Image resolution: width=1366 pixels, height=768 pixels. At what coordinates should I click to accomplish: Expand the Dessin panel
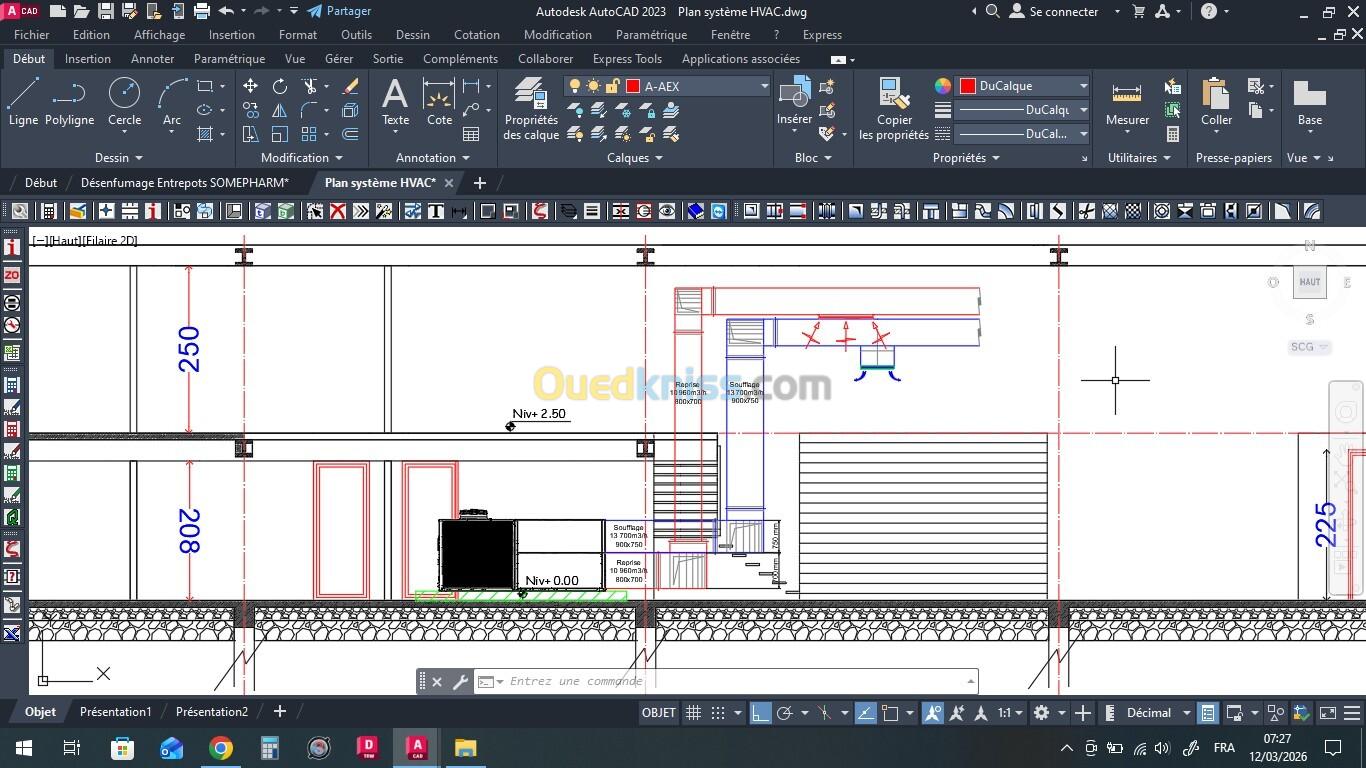click(119, 158)
